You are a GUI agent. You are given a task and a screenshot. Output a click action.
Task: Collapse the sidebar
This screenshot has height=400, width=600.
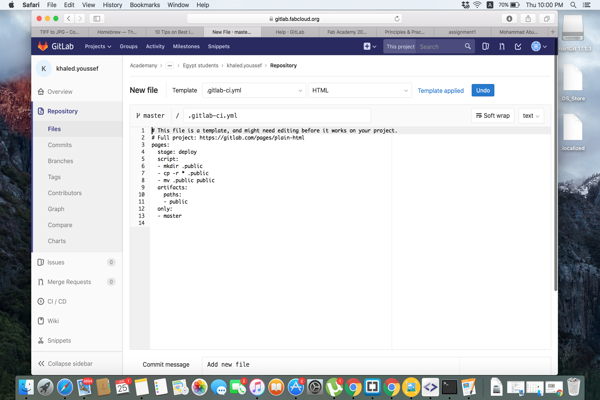(65, 364)
